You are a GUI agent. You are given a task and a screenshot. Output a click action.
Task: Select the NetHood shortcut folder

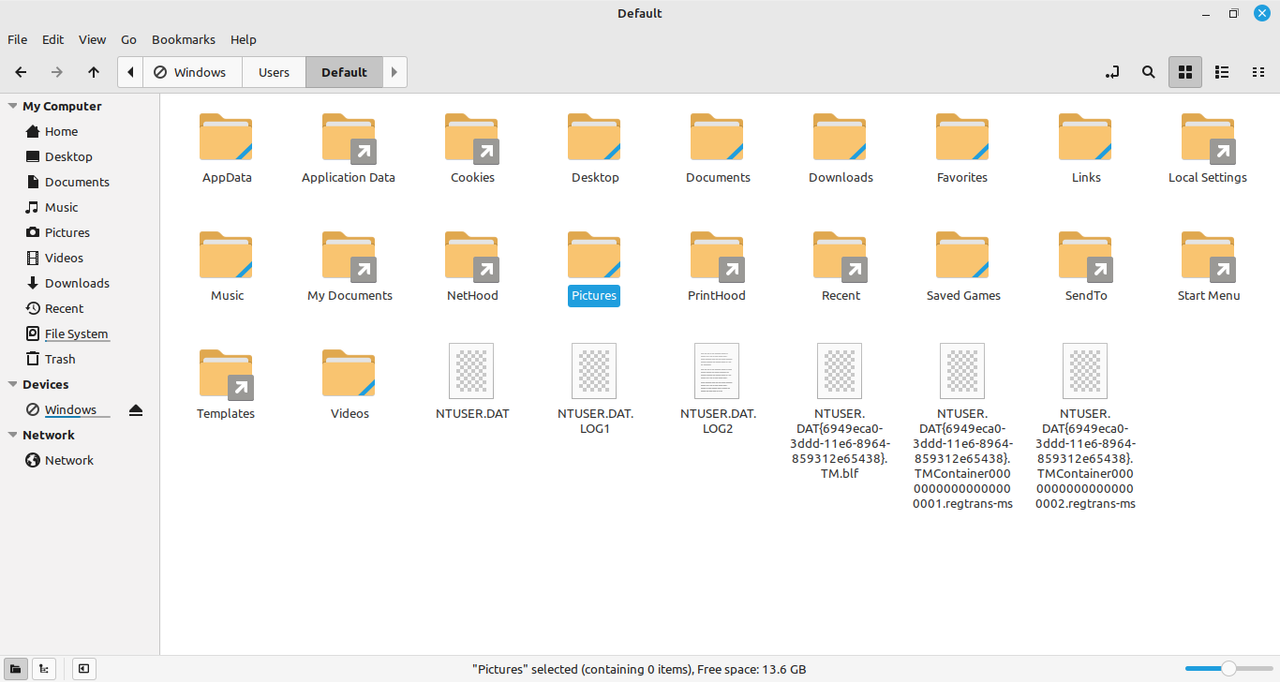pos(472,266)
